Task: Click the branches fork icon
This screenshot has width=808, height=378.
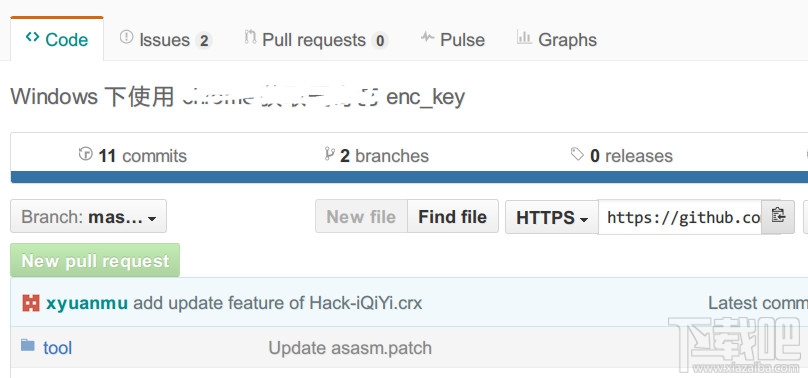Action: [x=330, y=153]
